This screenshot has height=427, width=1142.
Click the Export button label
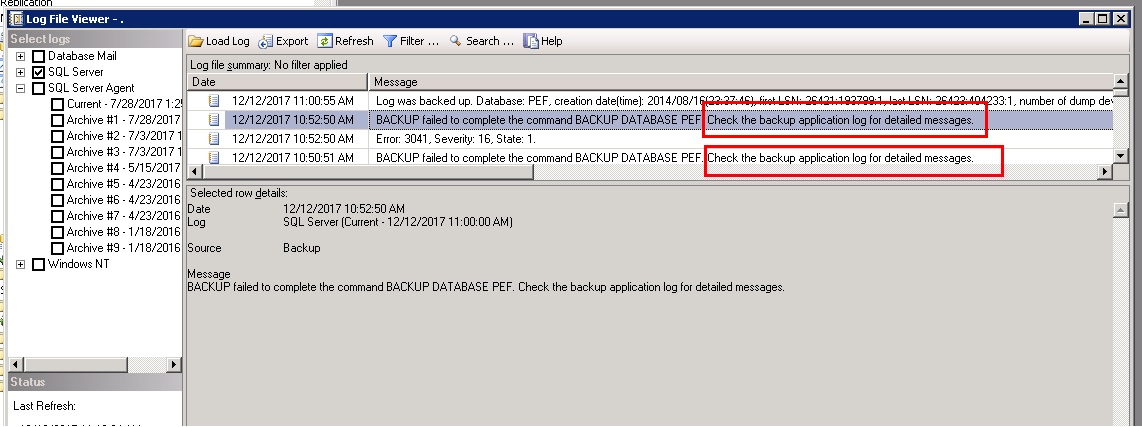[292, 42]
